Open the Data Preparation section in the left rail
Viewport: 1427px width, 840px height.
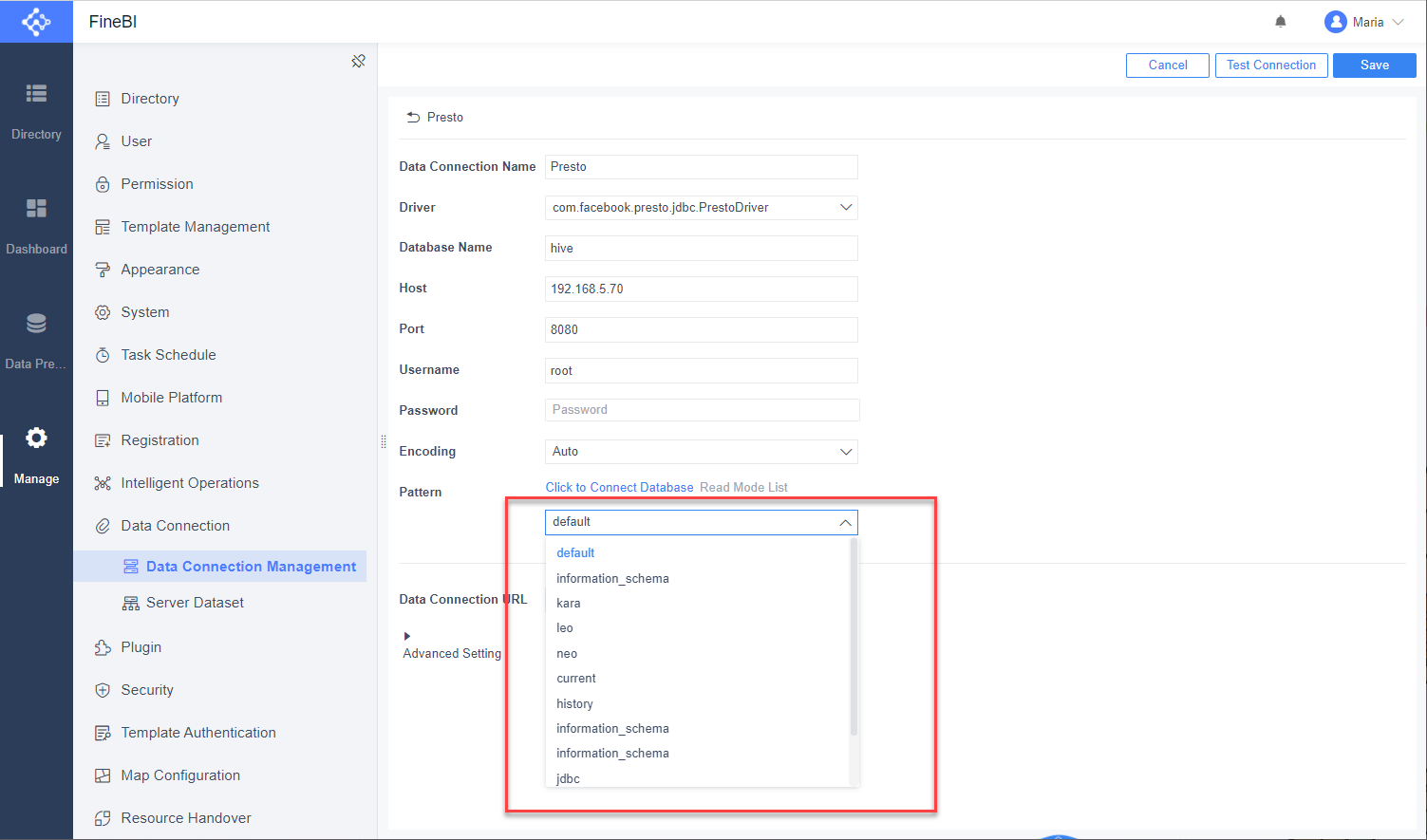36,342
